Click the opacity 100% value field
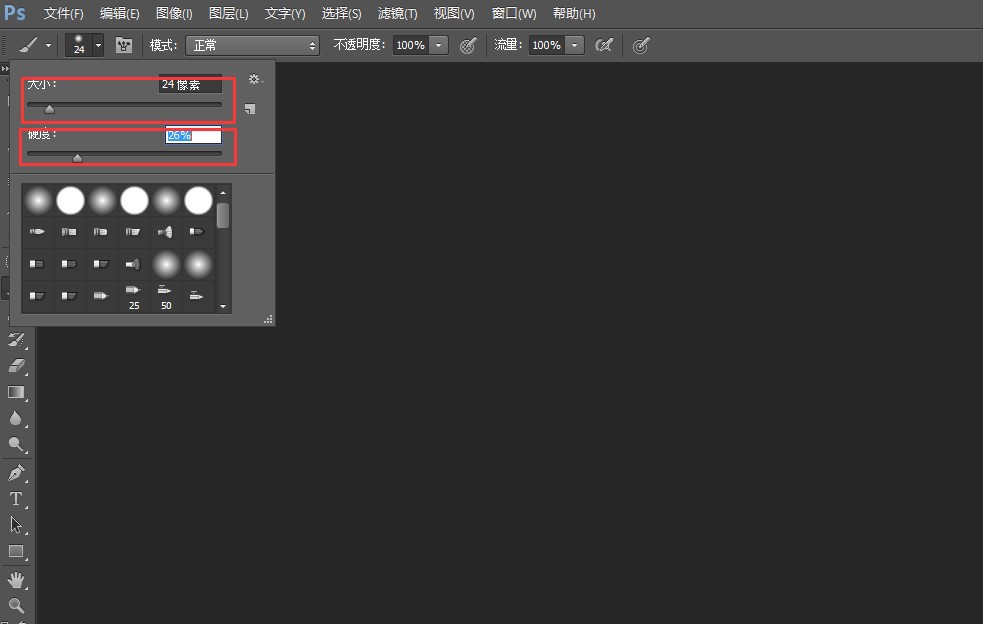Viewport: 983px width, 624px height. 411,45
